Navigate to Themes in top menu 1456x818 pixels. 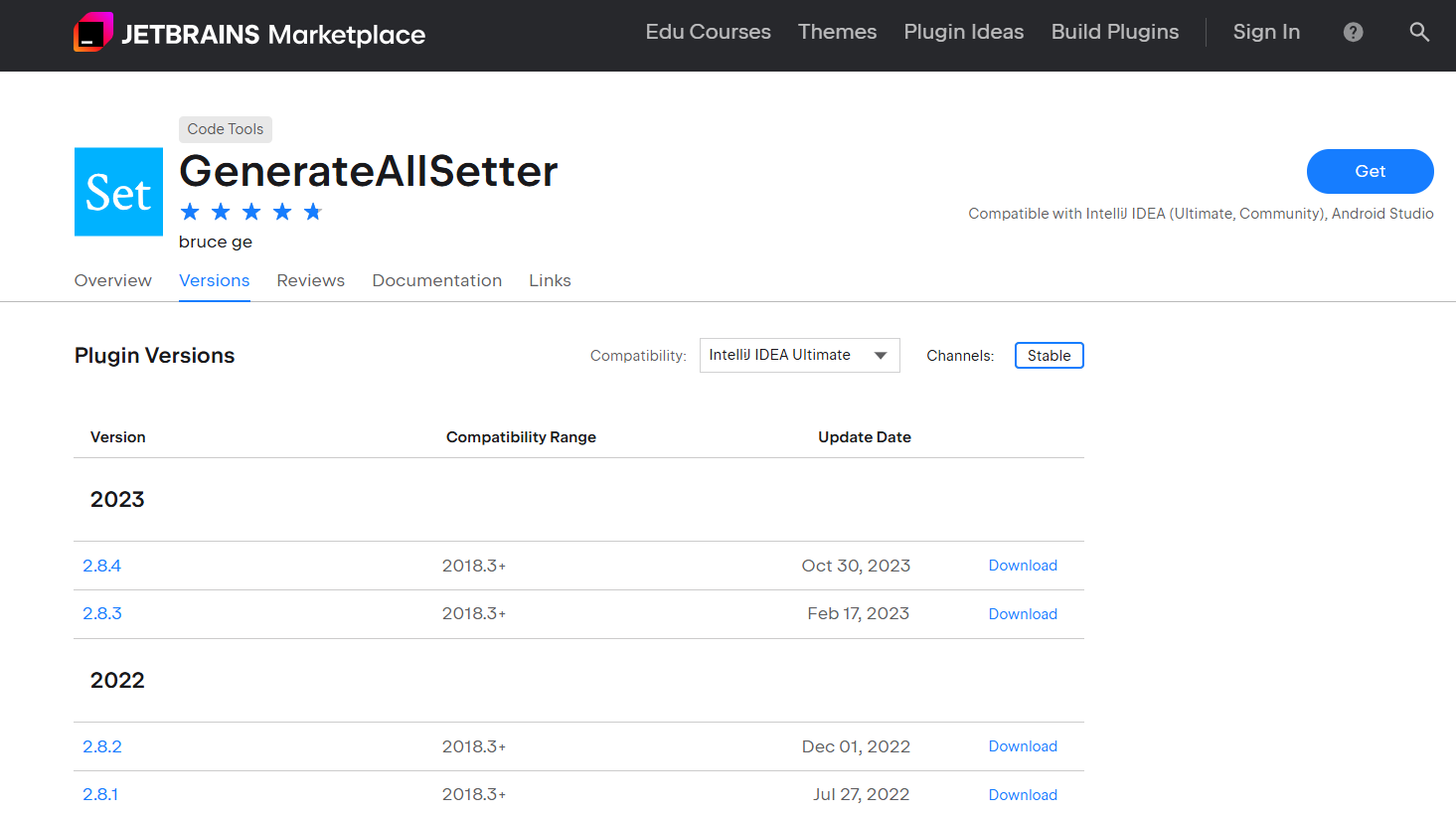[837, 32]
